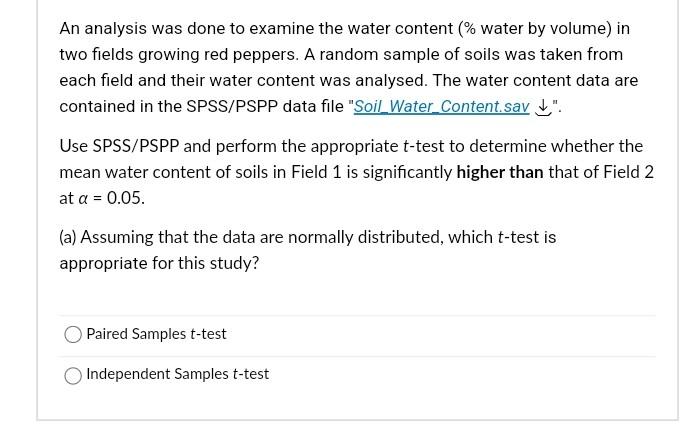Click the "α = 0.05" significance text
Image resolution: width=697 pixels, height=430 pixels.
[112, 198]
